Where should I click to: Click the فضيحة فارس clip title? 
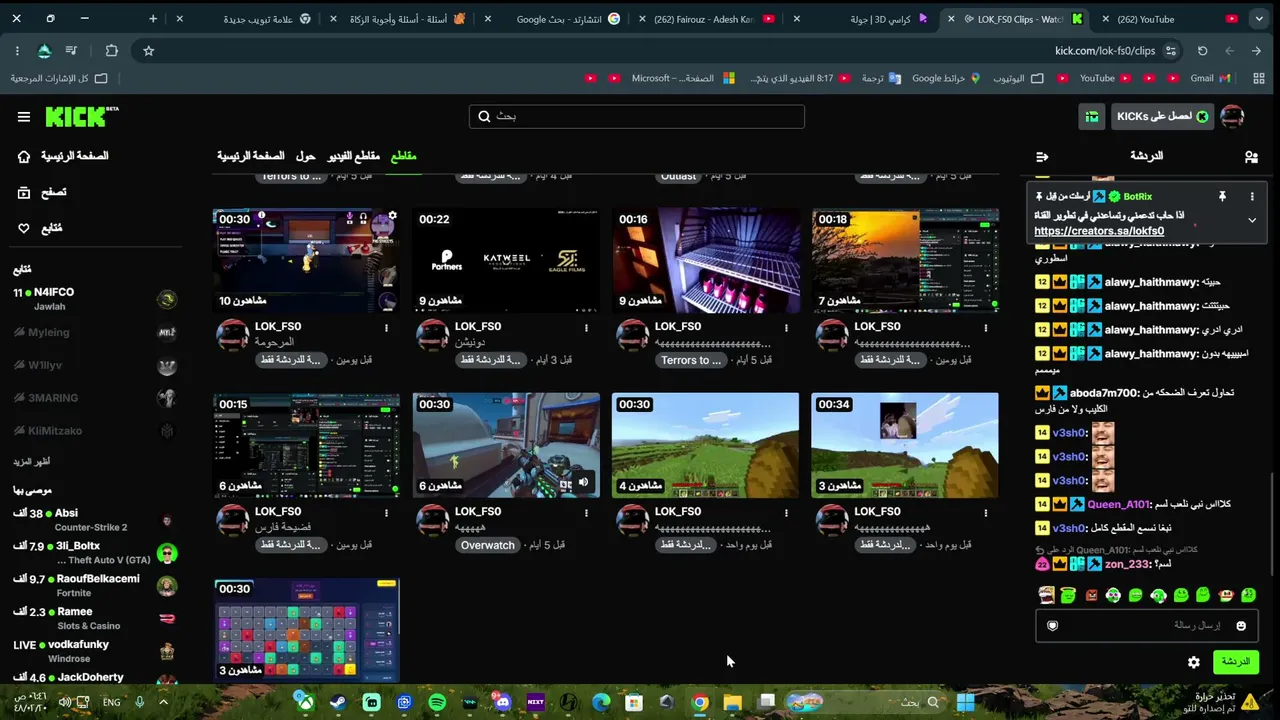tap(283, 528)
